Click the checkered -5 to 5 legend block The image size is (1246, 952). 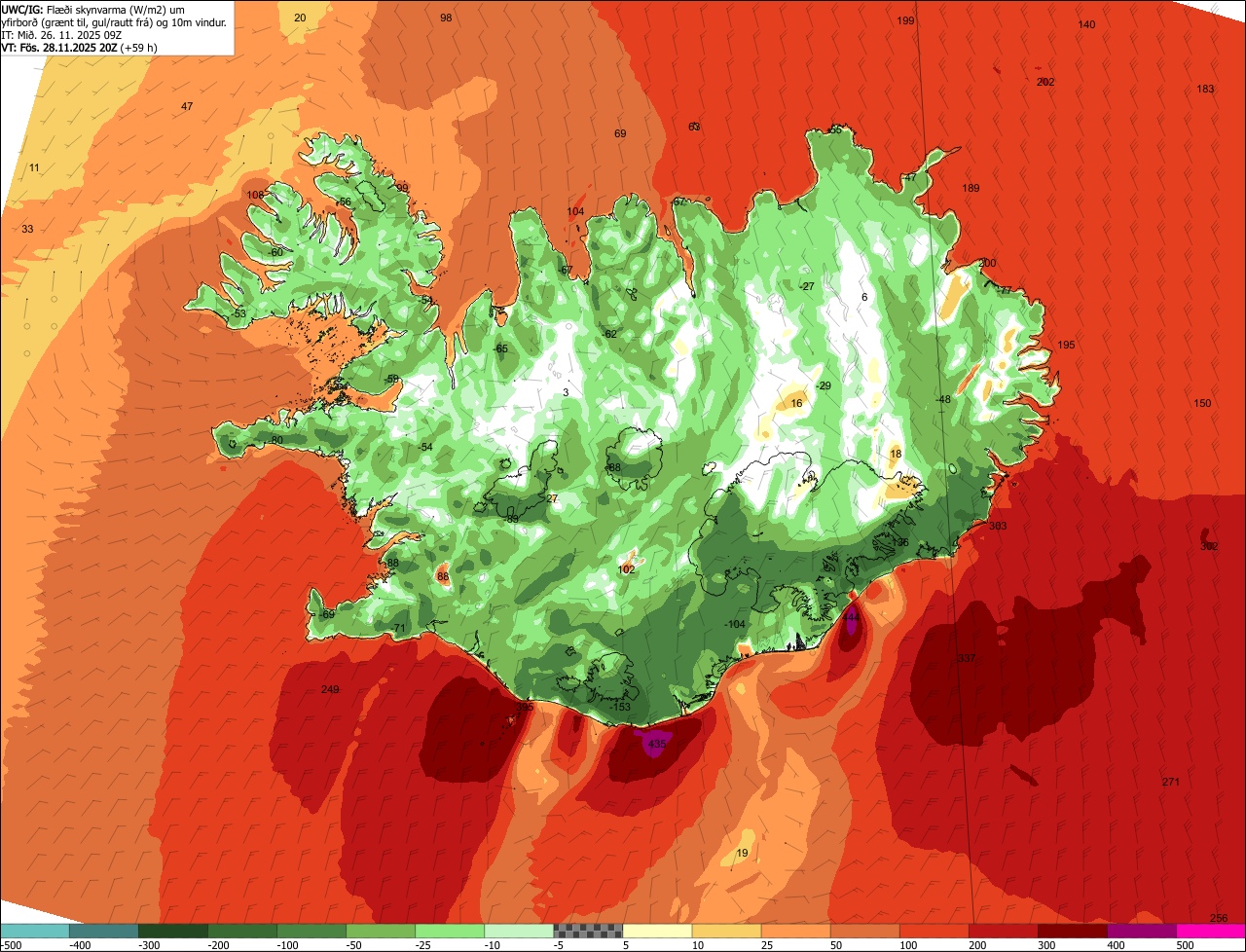tap(588, 931)
